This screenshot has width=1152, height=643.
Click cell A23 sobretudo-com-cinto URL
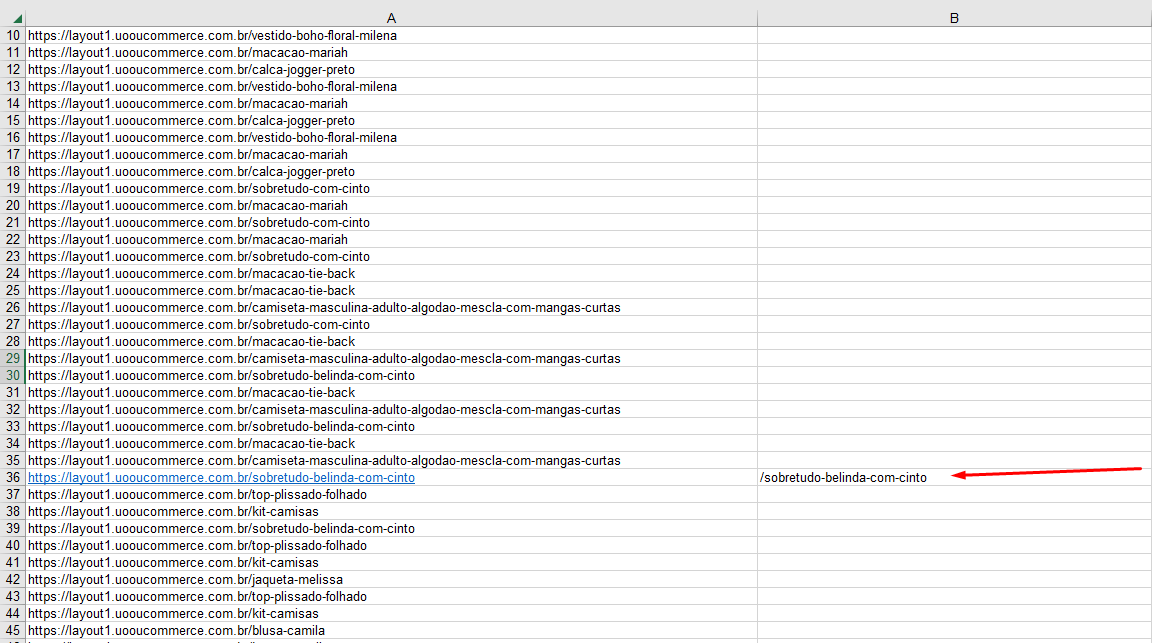click(391, 256)
